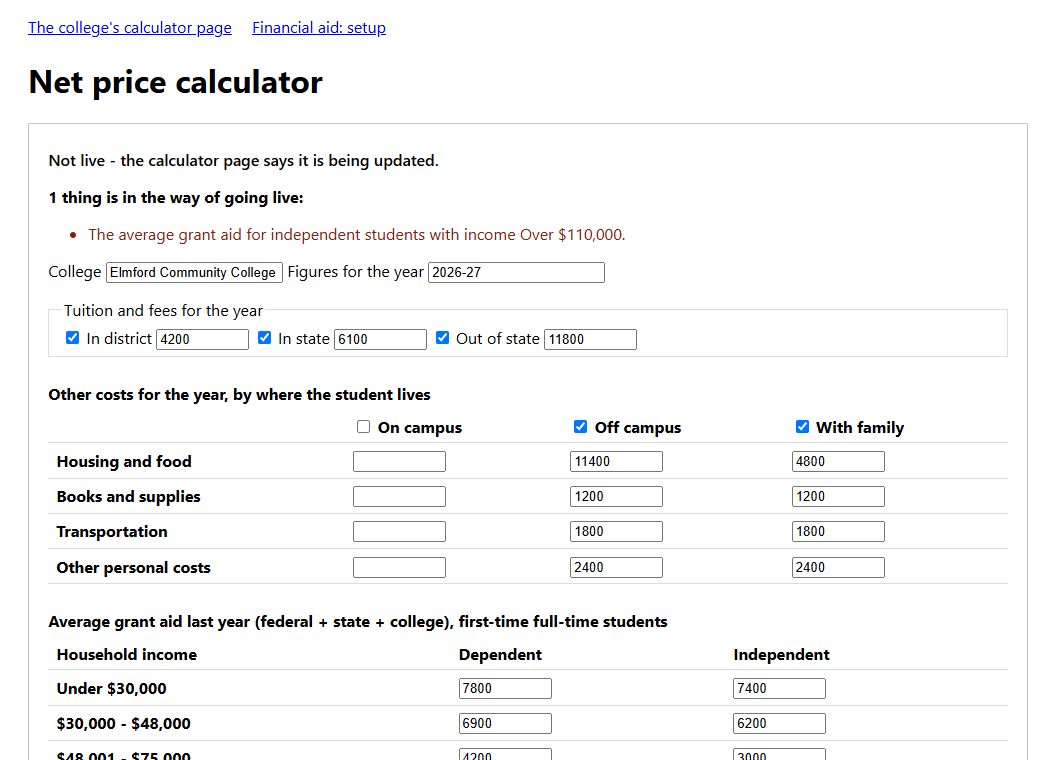Enable the On campus checkbox
This screenshot has width=1056, height=760.
(x=364, y=426)
